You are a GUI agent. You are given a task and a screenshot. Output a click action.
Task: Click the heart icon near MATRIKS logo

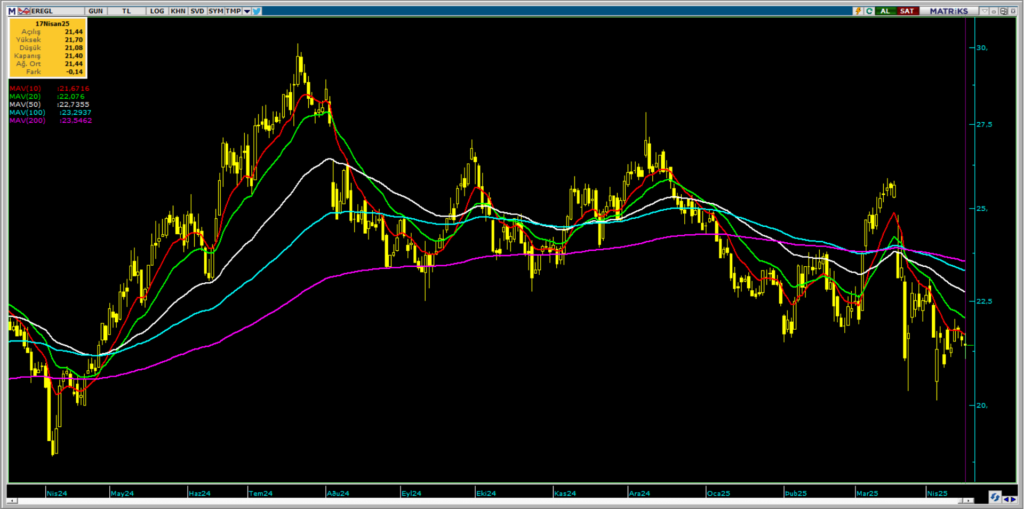pos(982,10)
